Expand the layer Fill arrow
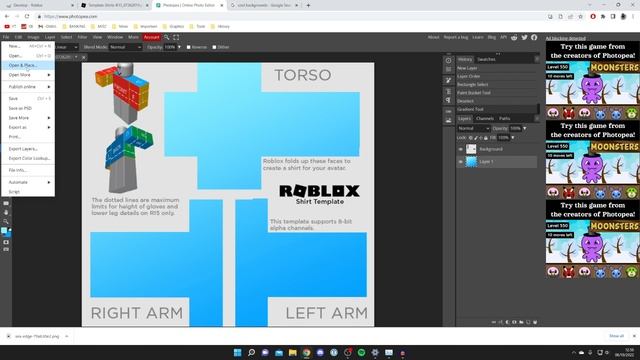 pos(513,138)
